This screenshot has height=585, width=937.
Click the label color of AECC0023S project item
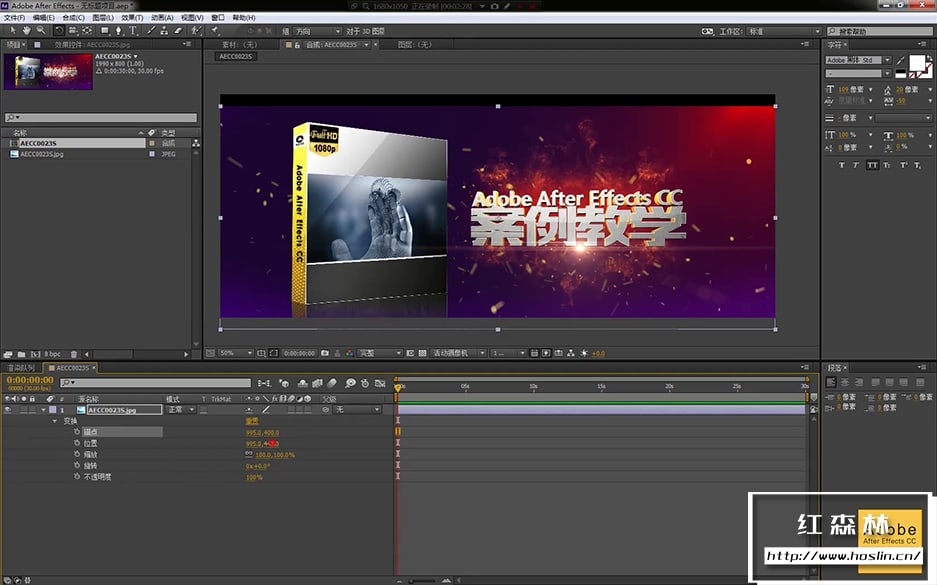152,143
